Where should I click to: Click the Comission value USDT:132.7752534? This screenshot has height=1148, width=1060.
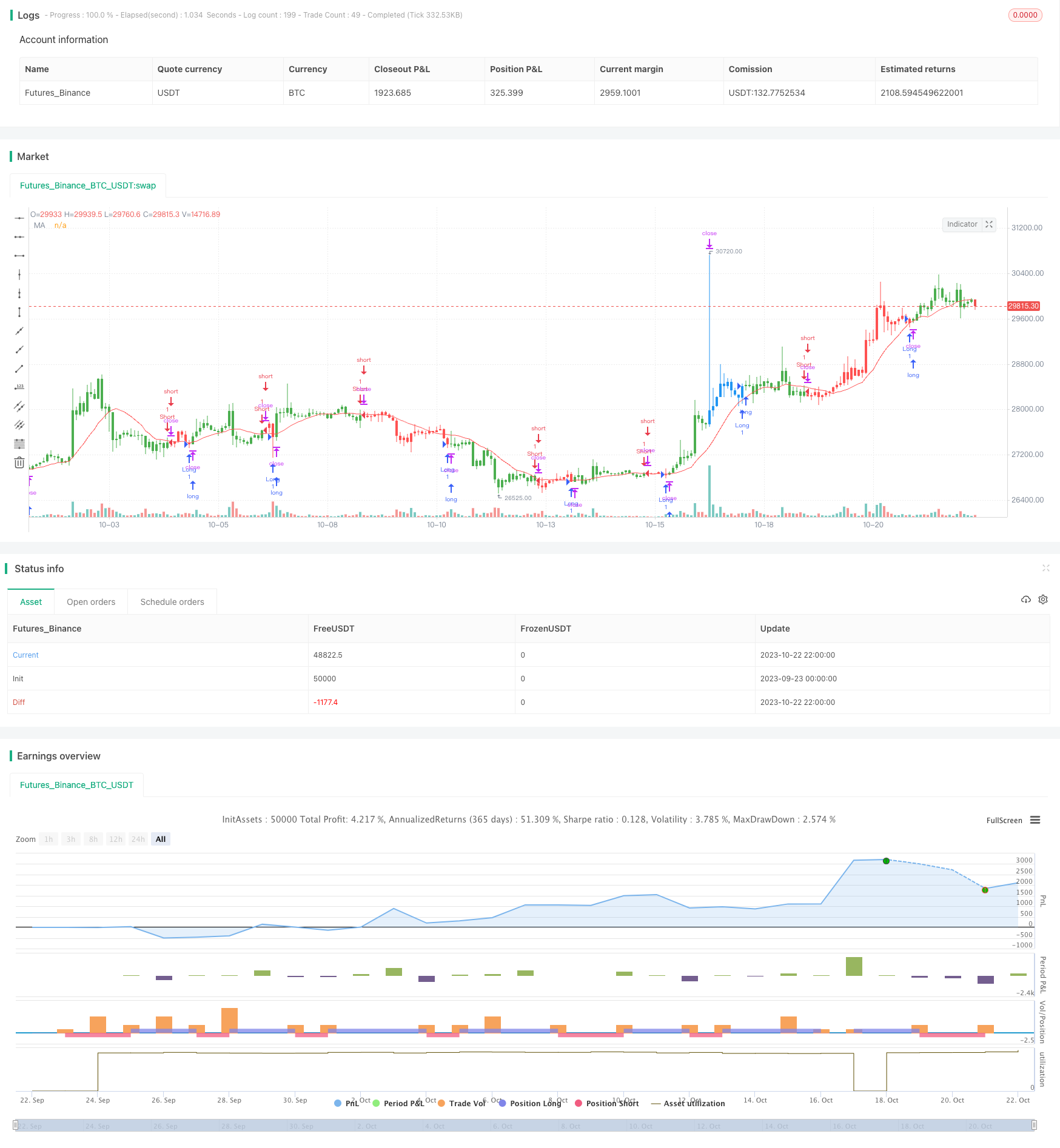[767, 93]
